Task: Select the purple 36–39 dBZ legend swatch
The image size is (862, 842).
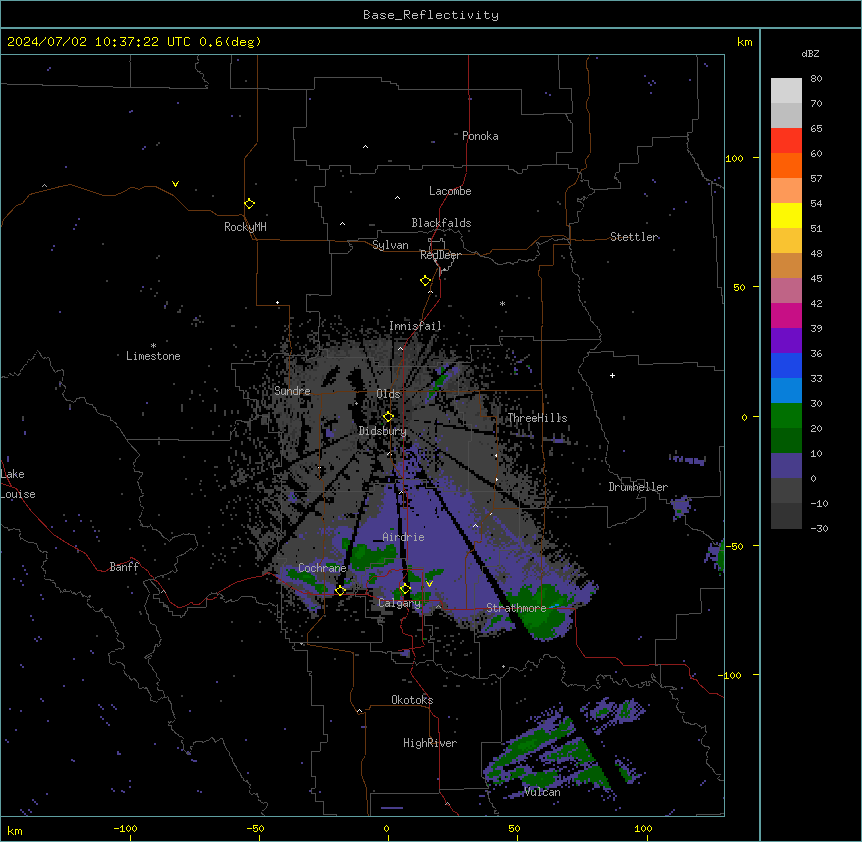Action: (786, 341)
